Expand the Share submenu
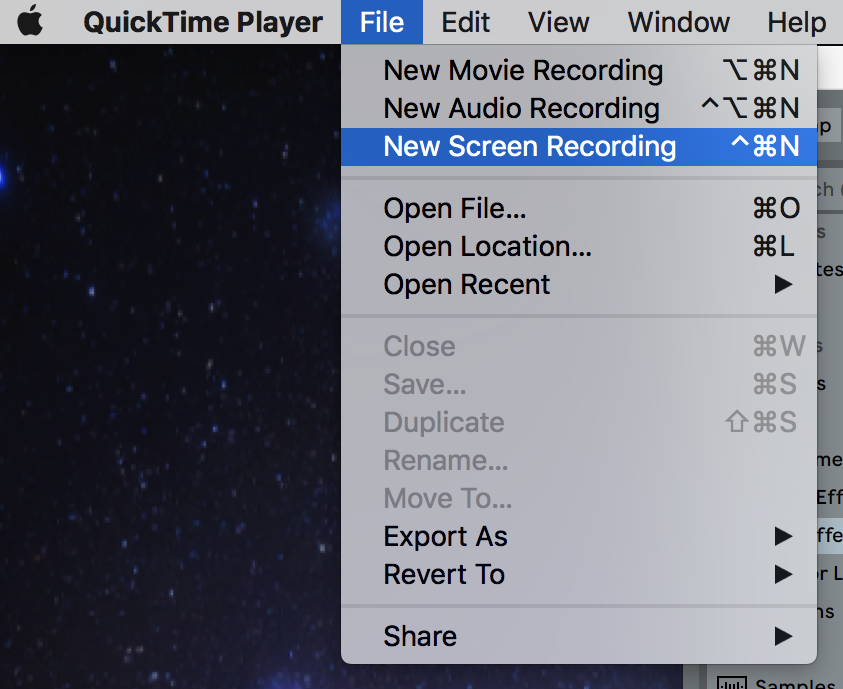 click(578, 636)
